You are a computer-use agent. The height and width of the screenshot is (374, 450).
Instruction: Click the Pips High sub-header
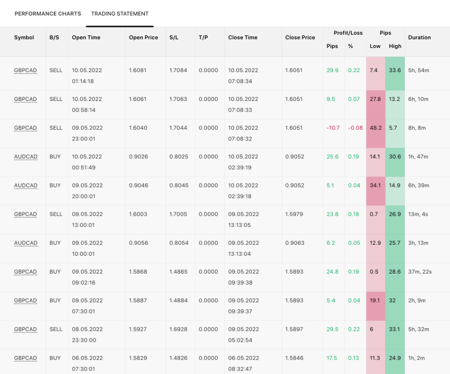[395, 46]
